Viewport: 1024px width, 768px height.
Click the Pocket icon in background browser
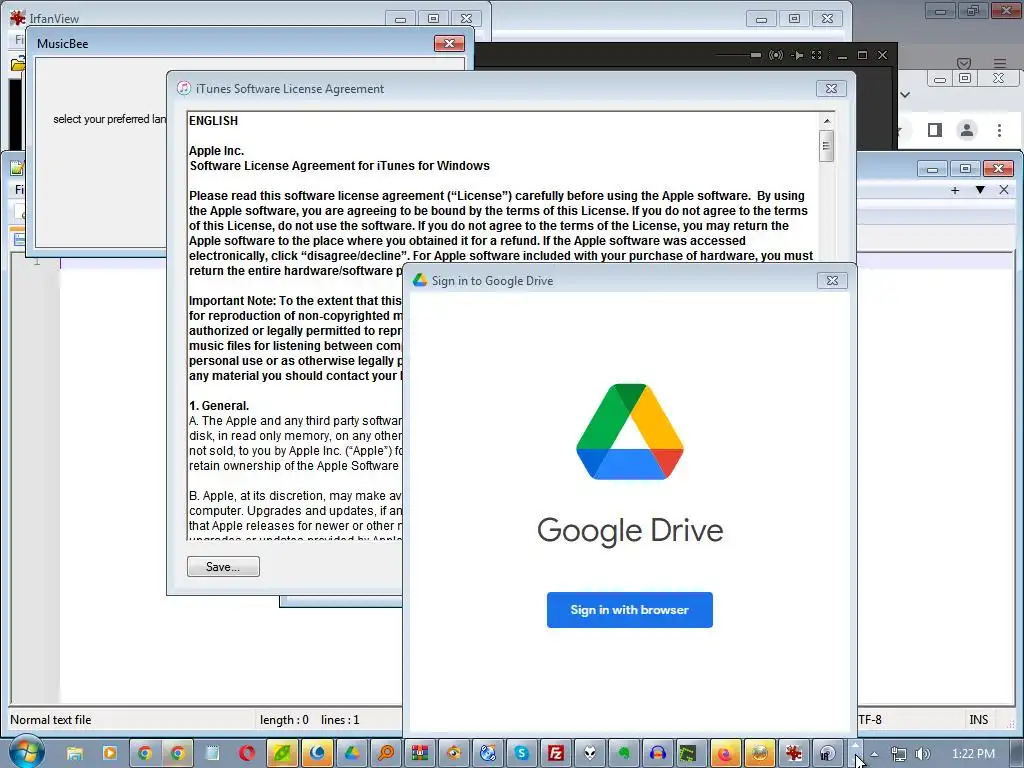click(x=964, y=63)
